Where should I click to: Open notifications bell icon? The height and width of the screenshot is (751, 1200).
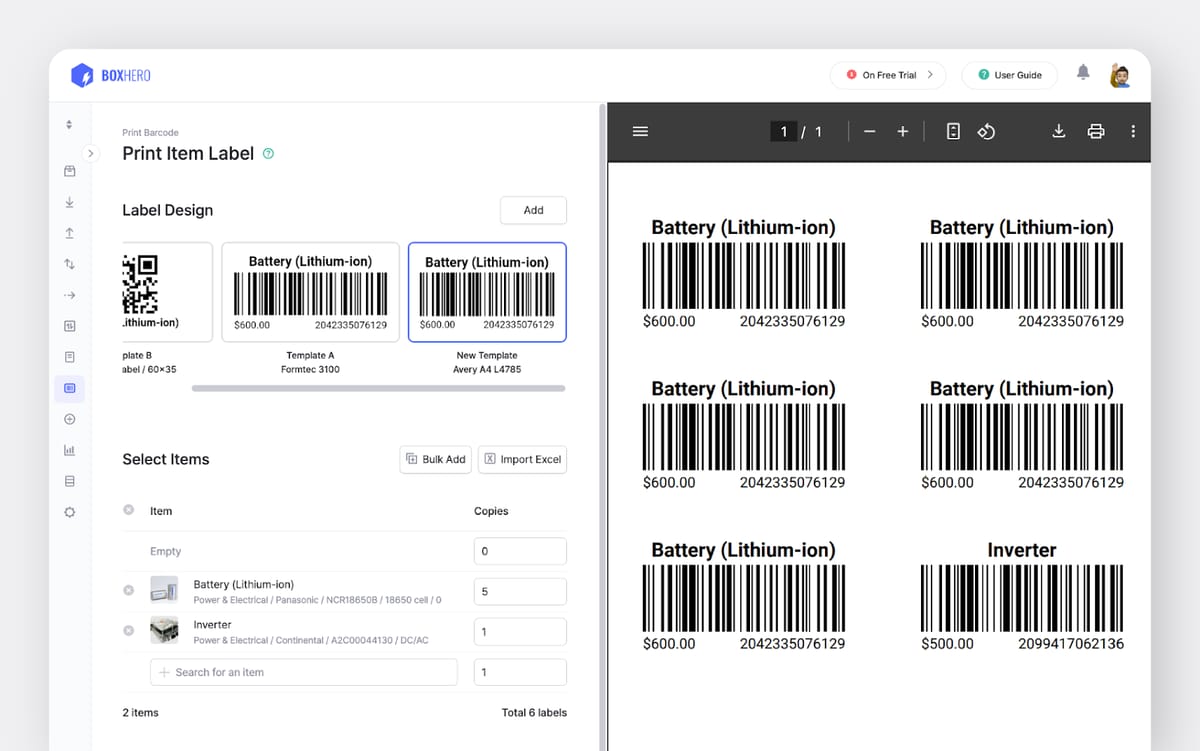point(1083,72)
